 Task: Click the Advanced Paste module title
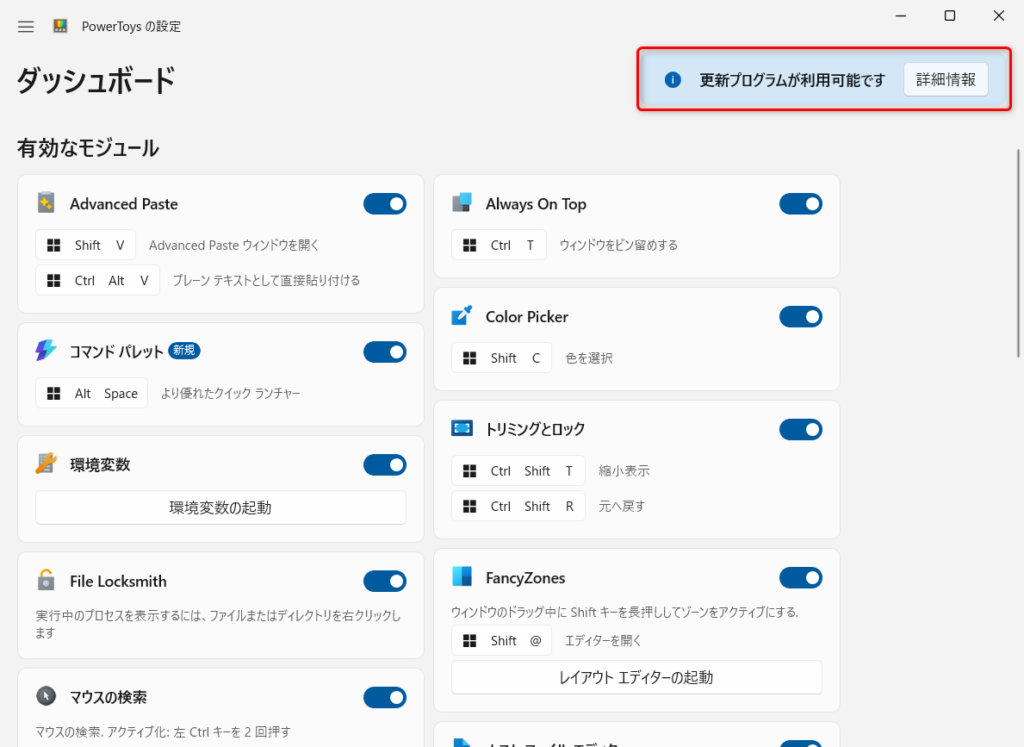(124, 204)
